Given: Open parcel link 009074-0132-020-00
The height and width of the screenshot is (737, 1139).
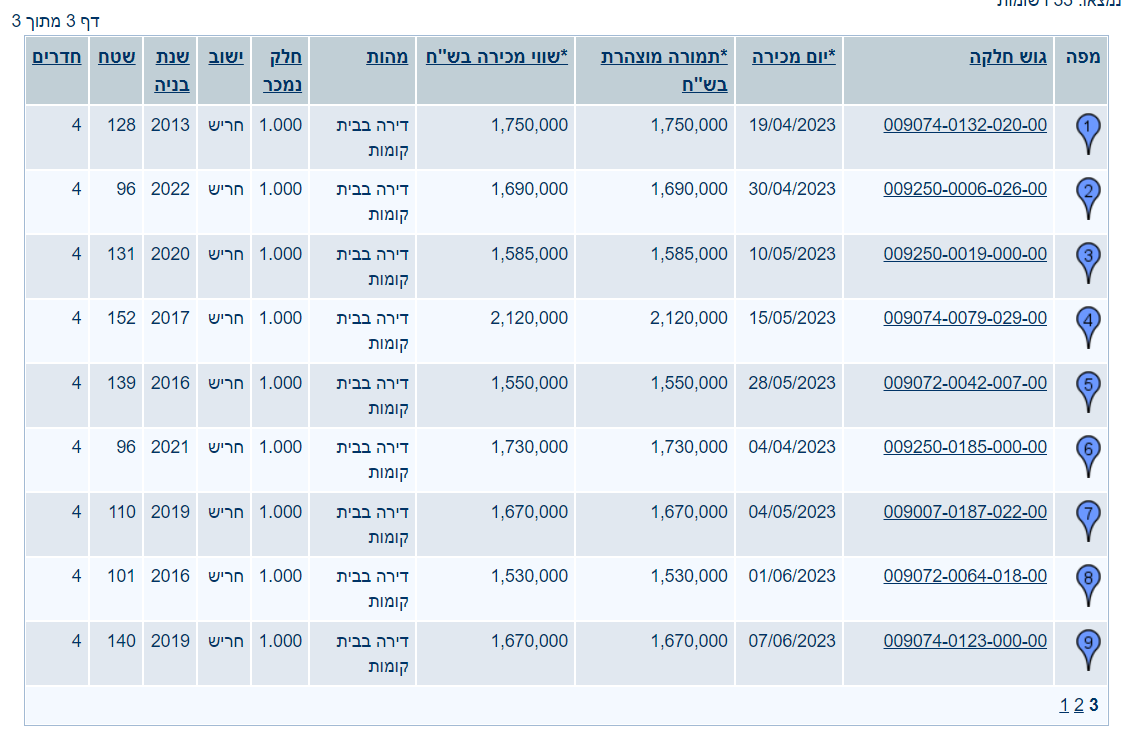Looking at the screenshot, I should [x=965, y=125].
